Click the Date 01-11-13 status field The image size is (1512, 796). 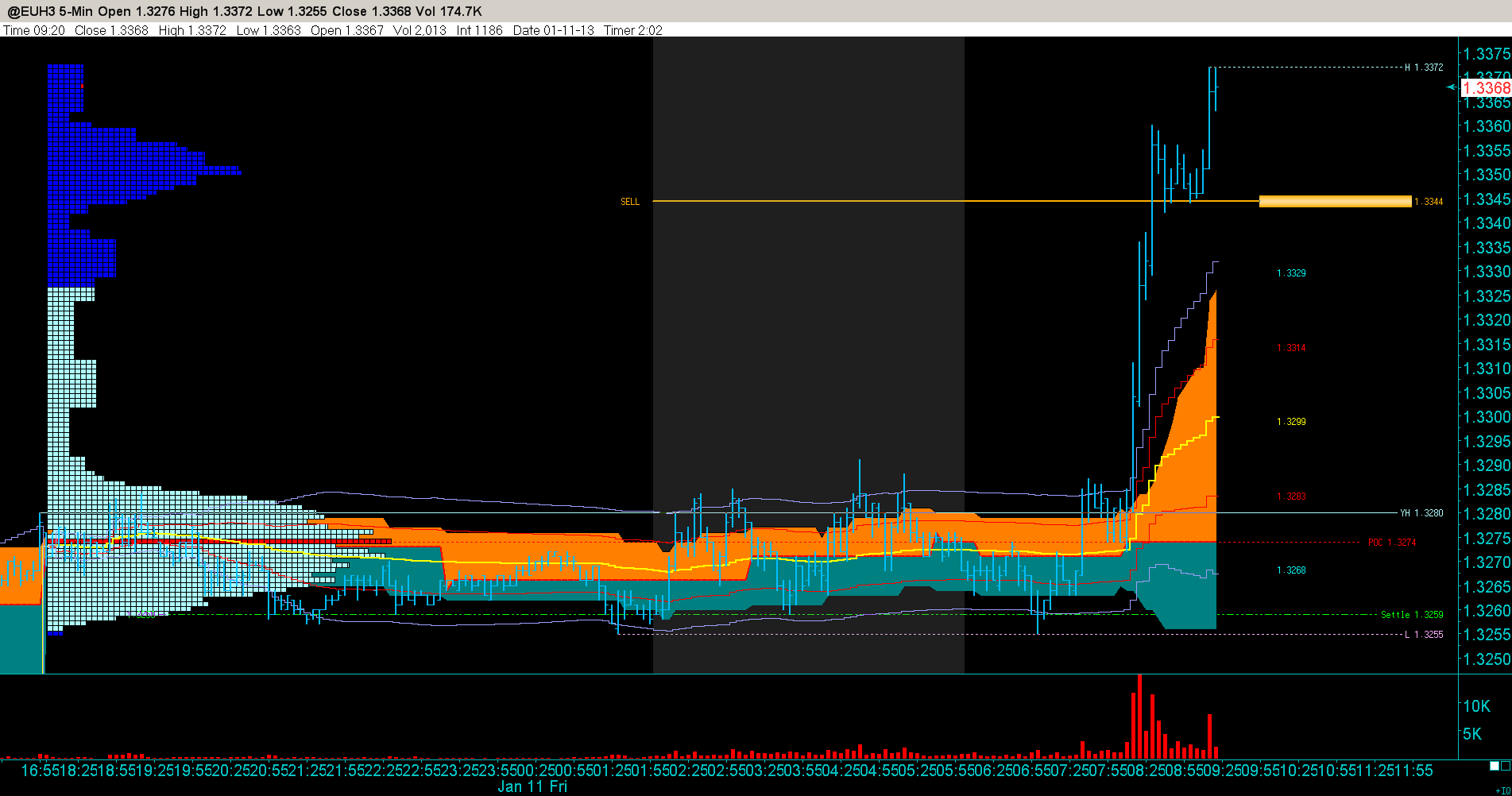[554, 30]
